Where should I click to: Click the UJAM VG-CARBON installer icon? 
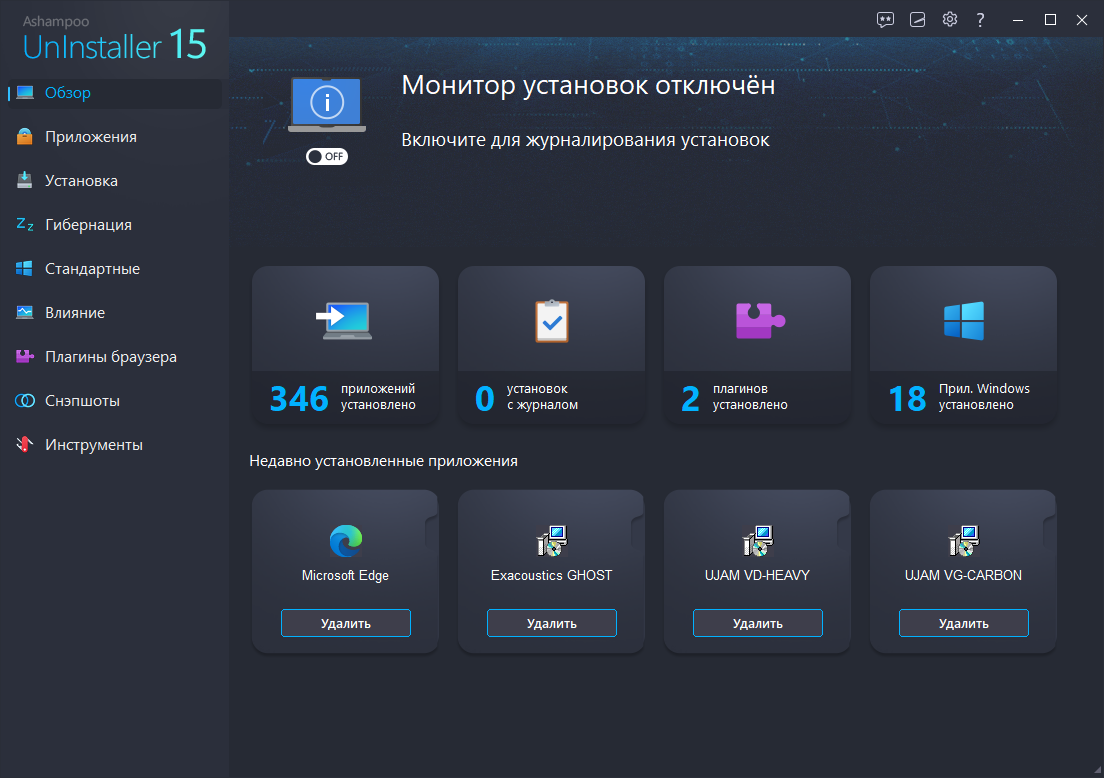pyautogui.click(x=963, y=541)
